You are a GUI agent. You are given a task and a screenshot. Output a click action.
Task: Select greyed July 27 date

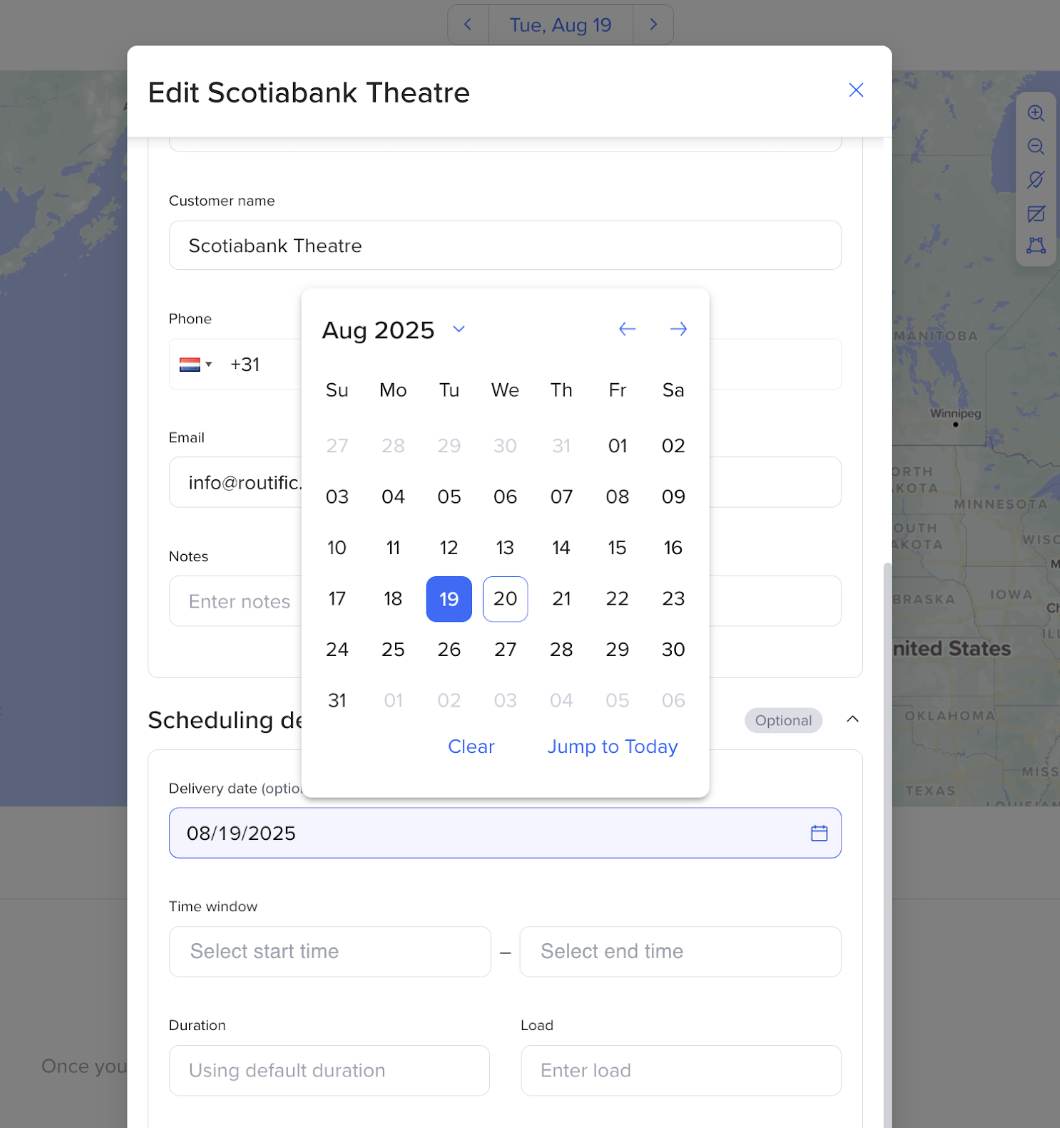[x=337, y=446]
